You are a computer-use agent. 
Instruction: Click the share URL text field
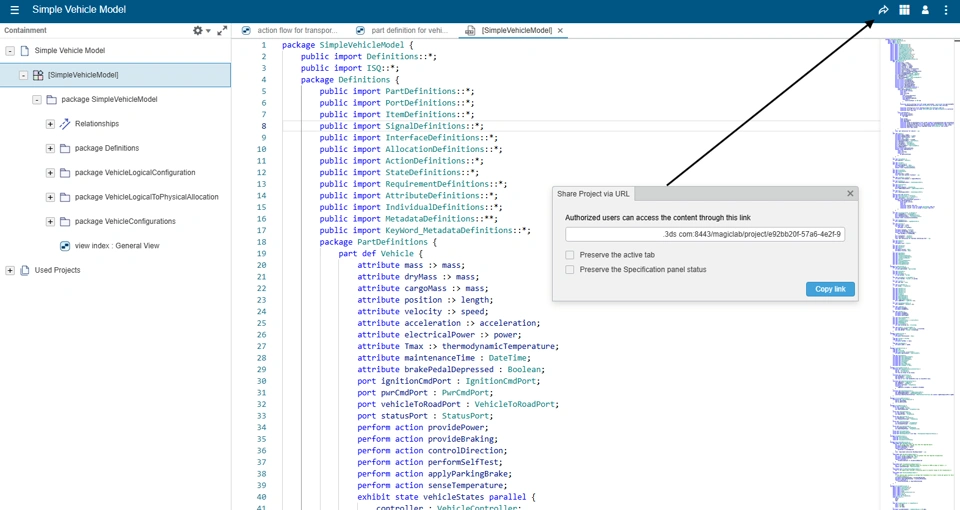(705, 234)
